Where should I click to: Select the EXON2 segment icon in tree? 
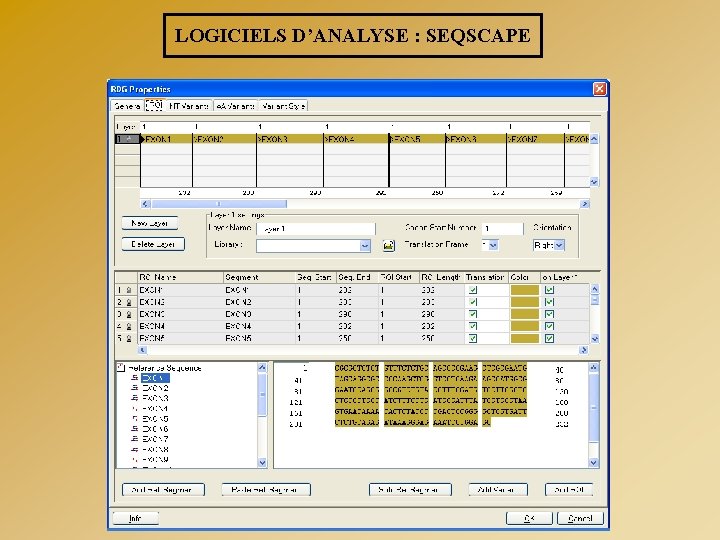tap(135, 388)
